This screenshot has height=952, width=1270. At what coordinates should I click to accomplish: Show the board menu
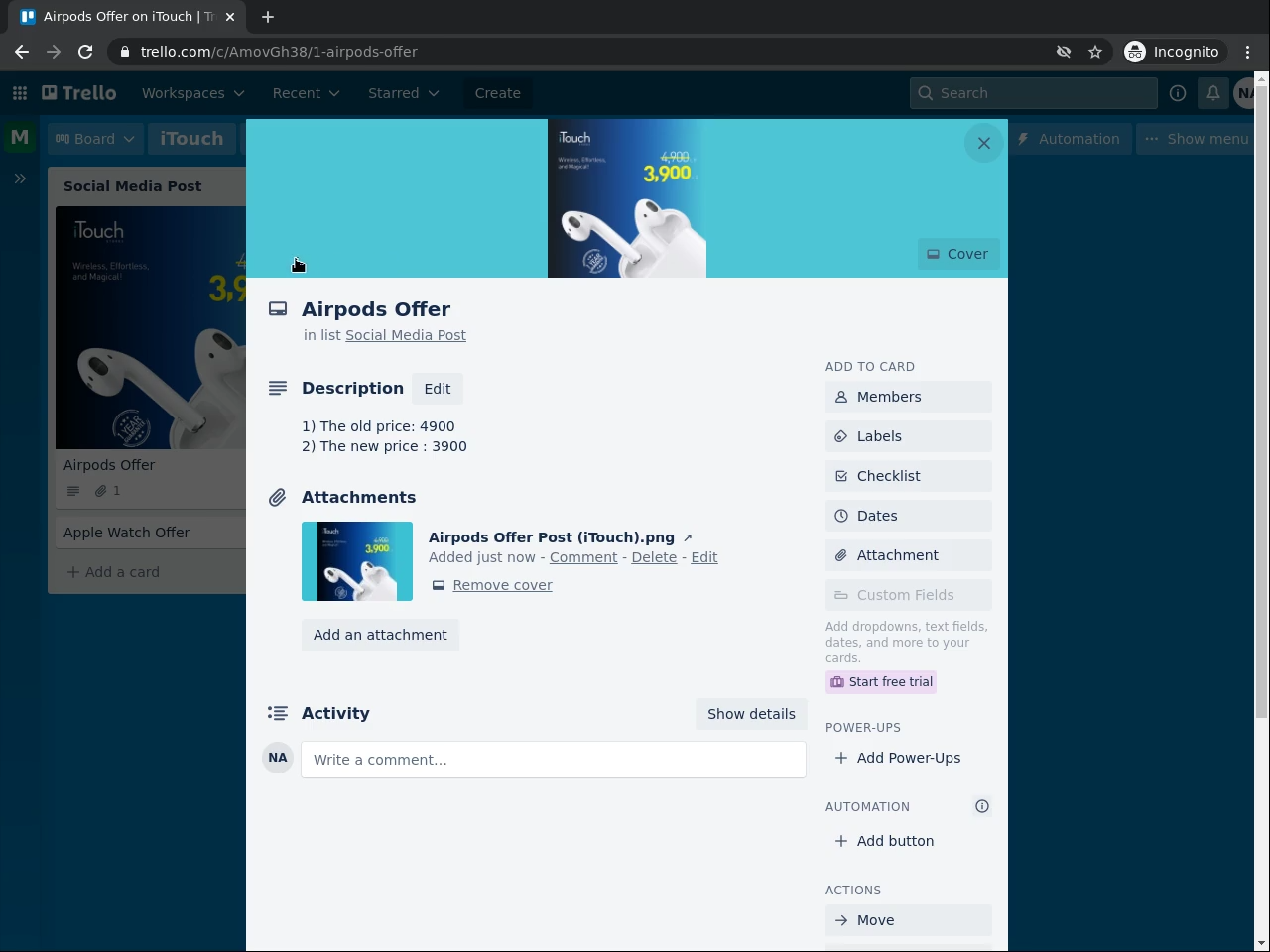[x=1197, y=139]
